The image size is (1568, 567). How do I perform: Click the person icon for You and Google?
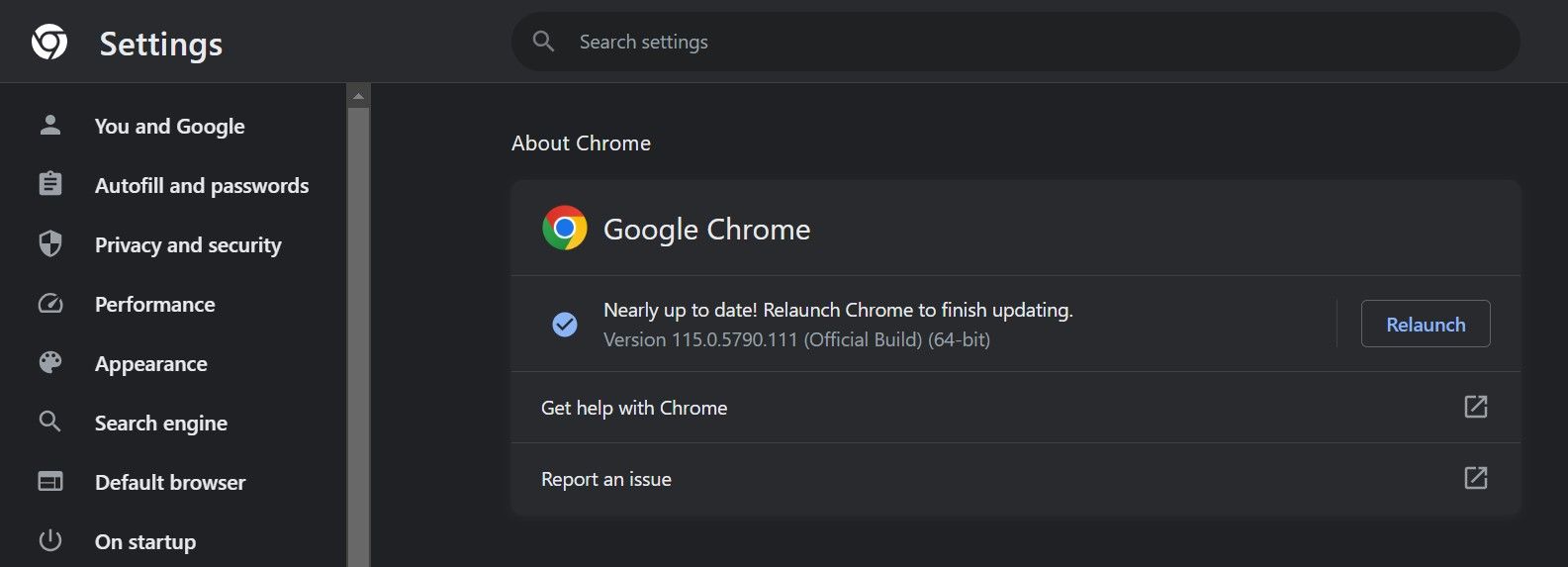[49, 126]
